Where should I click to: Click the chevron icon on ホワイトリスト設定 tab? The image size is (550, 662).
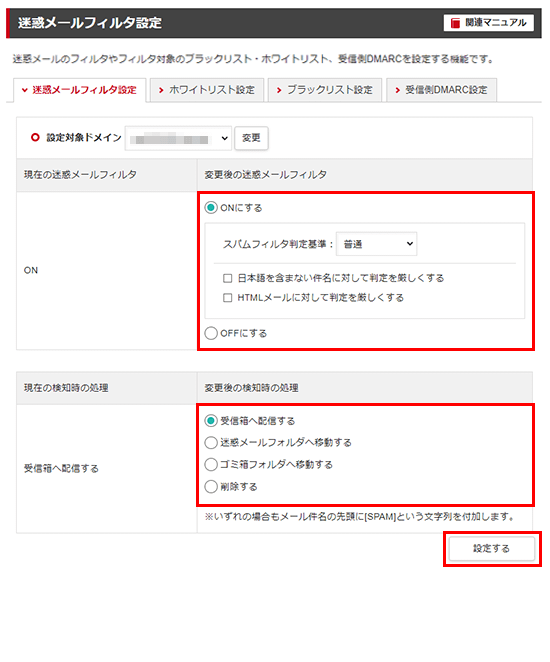(161, 90)
